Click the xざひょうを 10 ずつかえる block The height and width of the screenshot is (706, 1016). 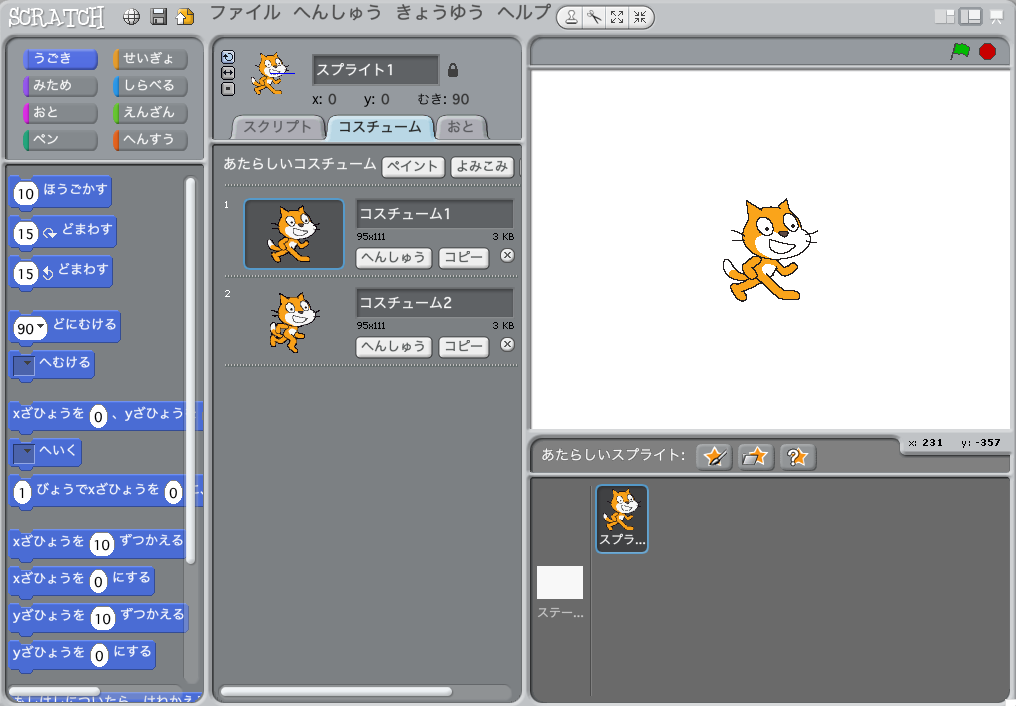[x=99, y=543]
